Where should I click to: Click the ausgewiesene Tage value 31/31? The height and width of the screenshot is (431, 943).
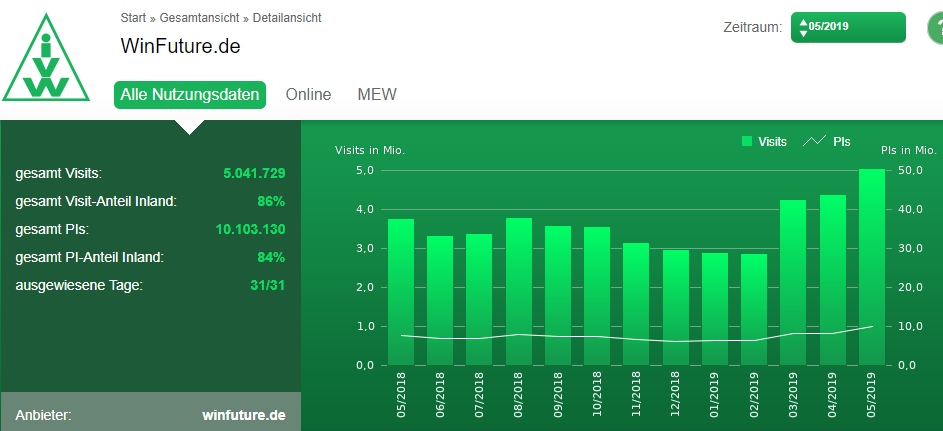(268, 285)
